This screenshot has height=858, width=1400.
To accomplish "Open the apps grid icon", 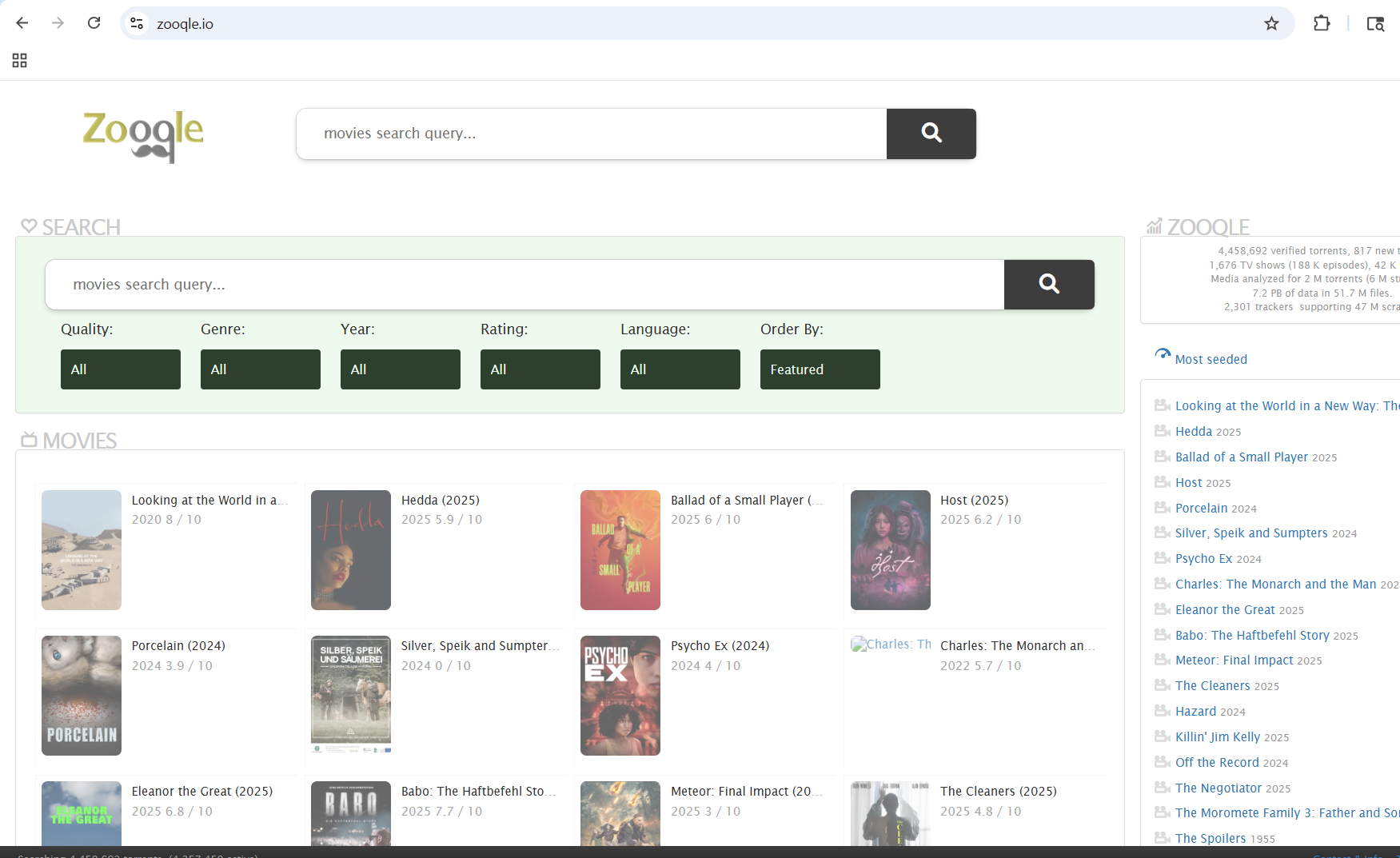I will (20, 61).
